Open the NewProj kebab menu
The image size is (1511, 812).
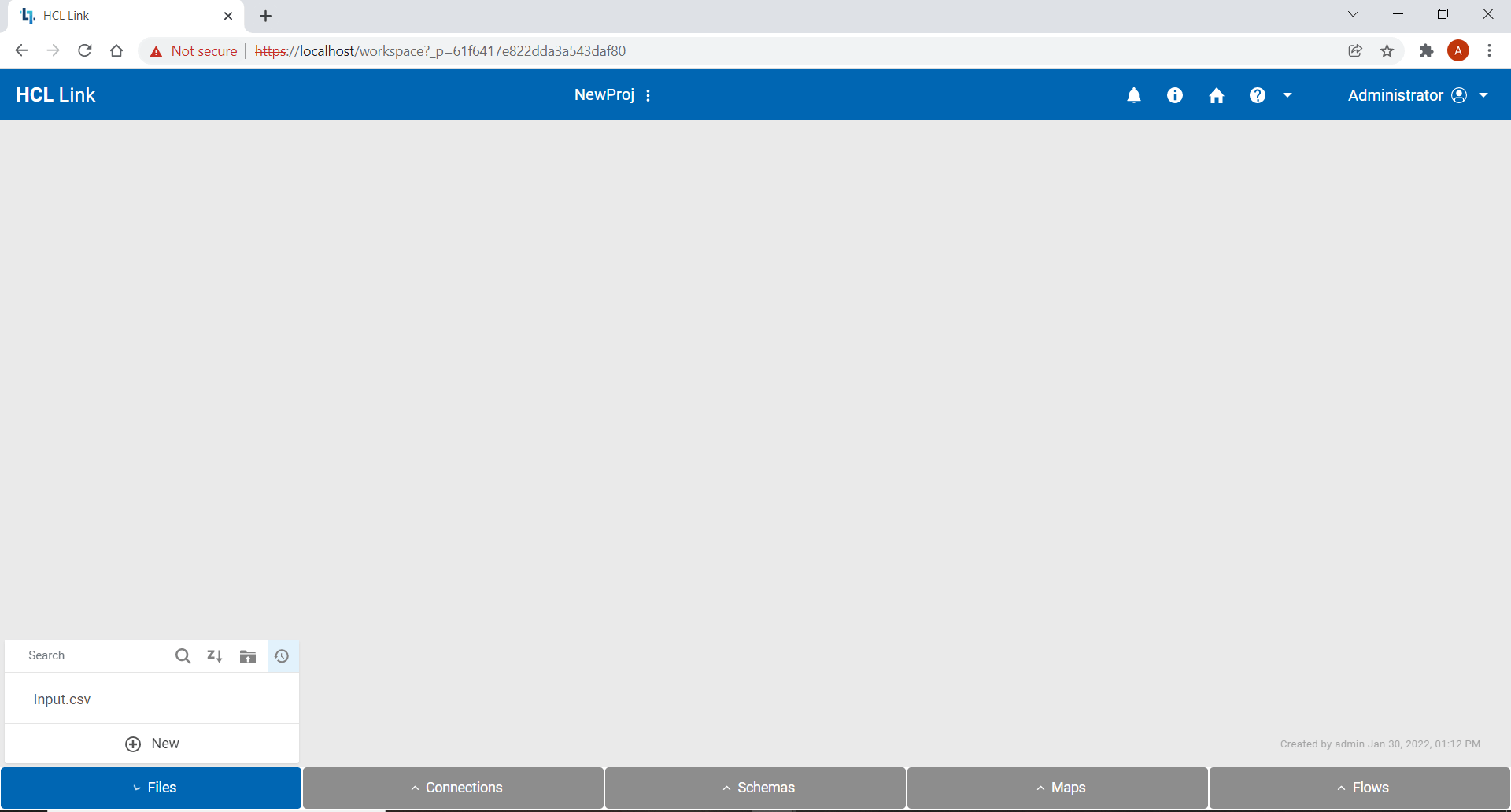pos(648,94)
